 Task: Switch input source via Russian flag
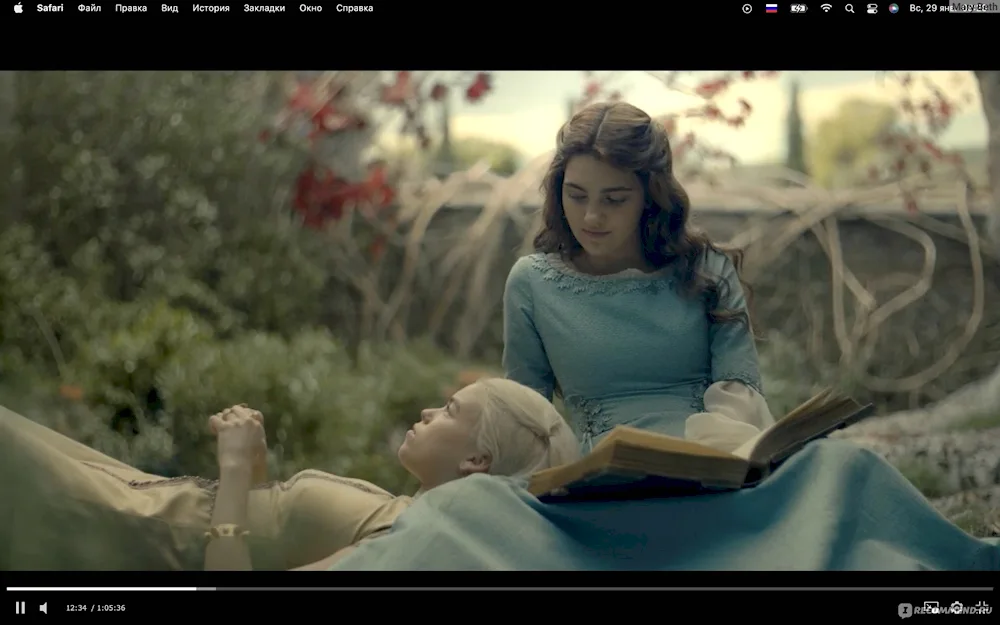(x=772, y=8)
